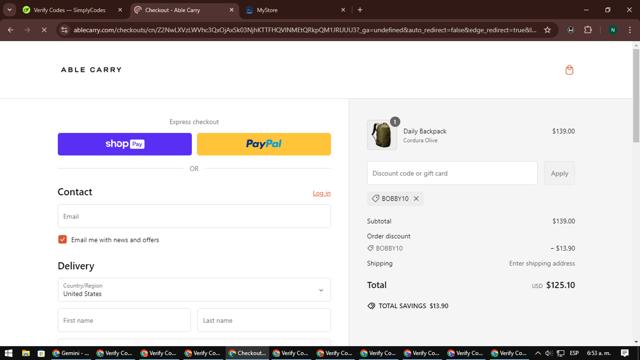Show hidden system tray icons
640x360 pixels.
pyautogui.click(x=538, y=353)
